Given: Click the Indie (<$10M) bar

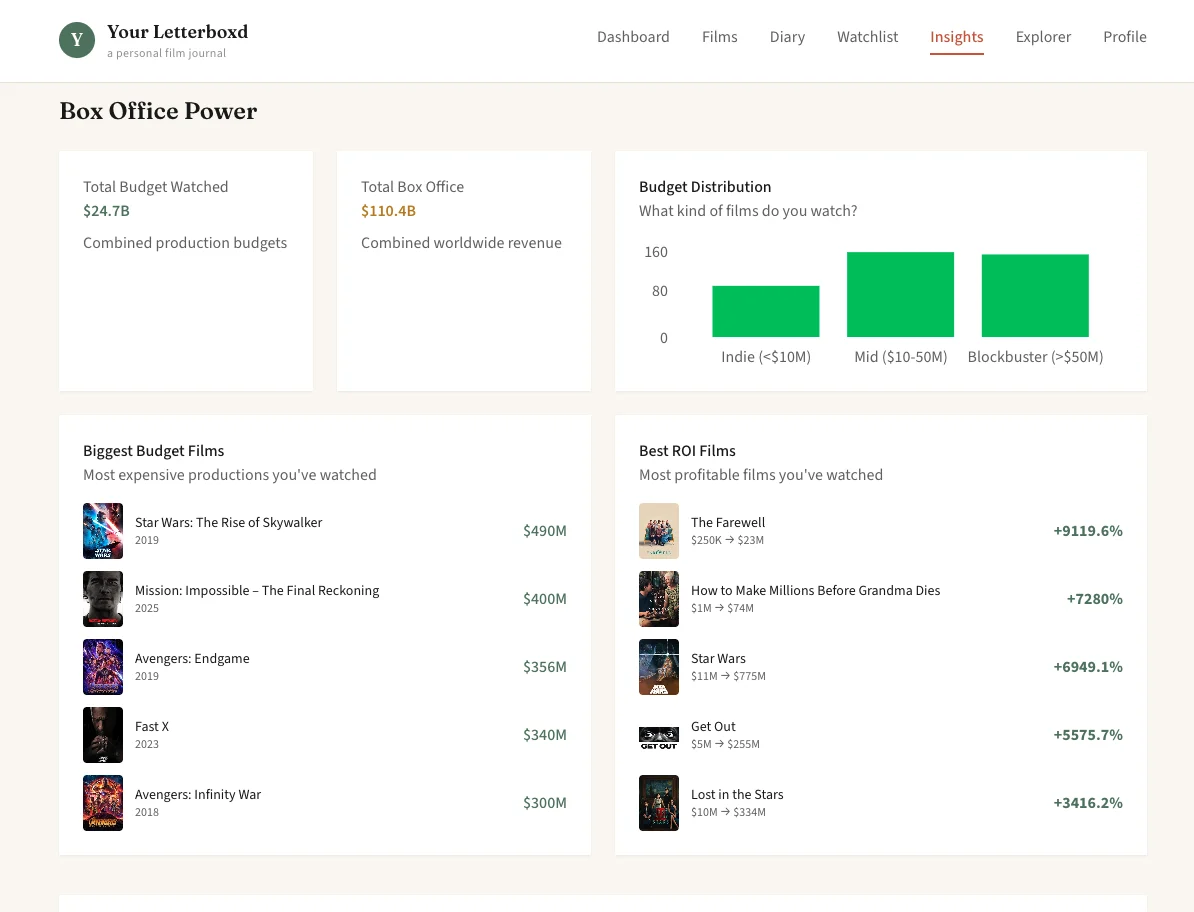Looking at the screenshot, I should (765, 311).
